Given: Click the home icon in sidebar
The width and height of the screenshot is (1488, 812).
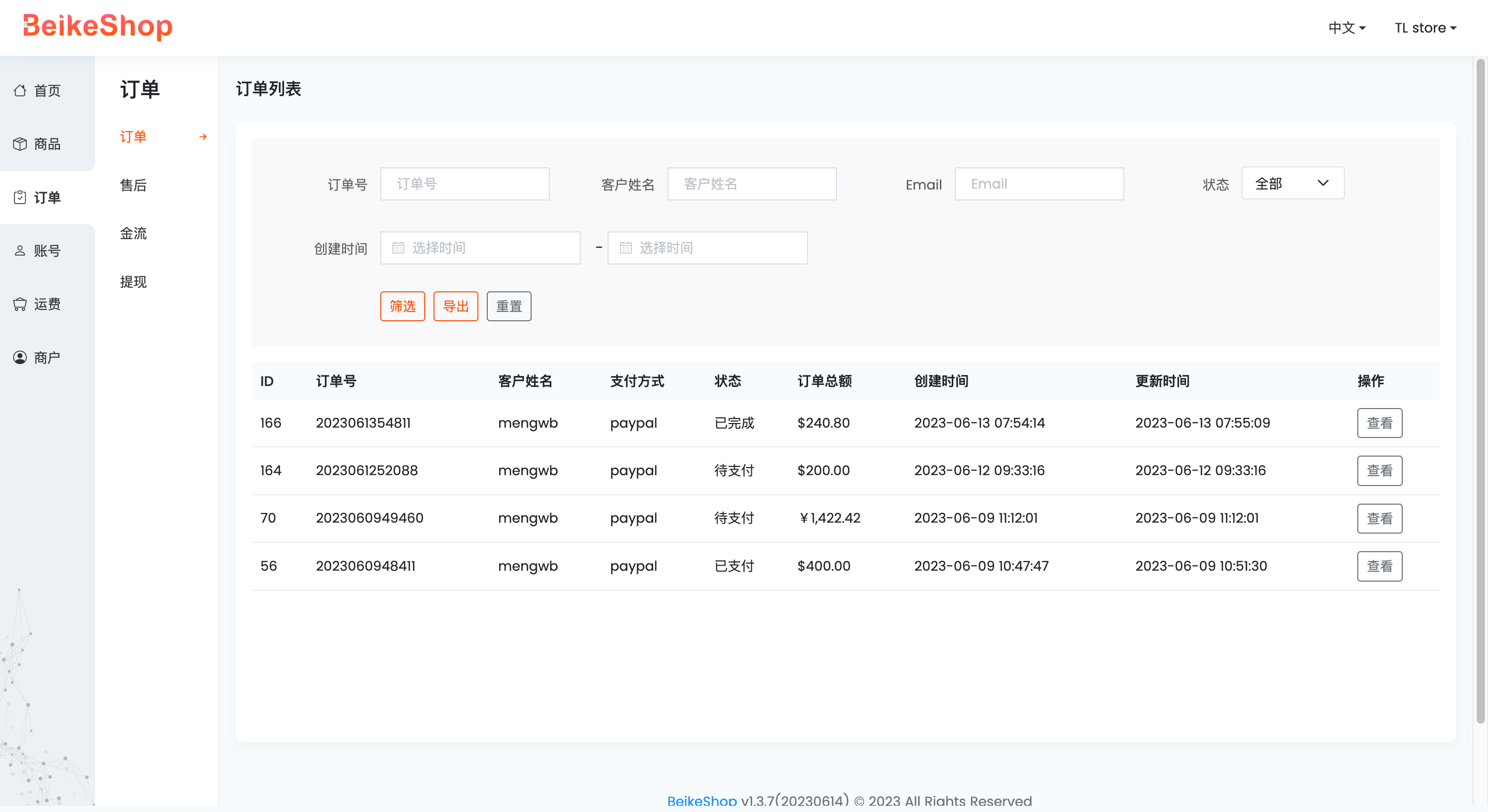Looking at the screenshot, I should pyautogui.click(x=20, y=91).
